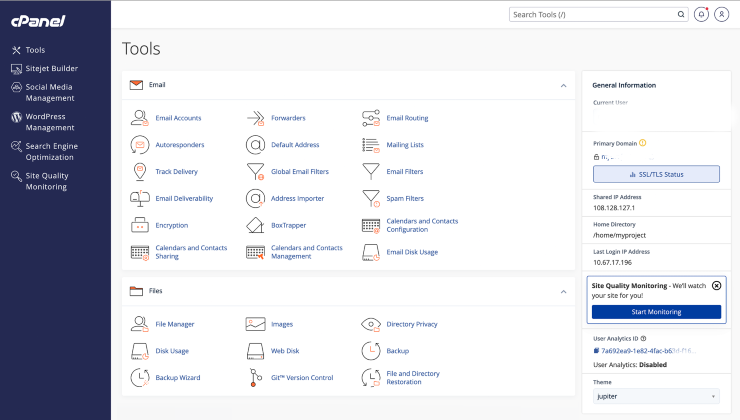Select Sitejet Builder in the sidebar
The width and height of the screenshot is (740, 420).
pos(51,69)
